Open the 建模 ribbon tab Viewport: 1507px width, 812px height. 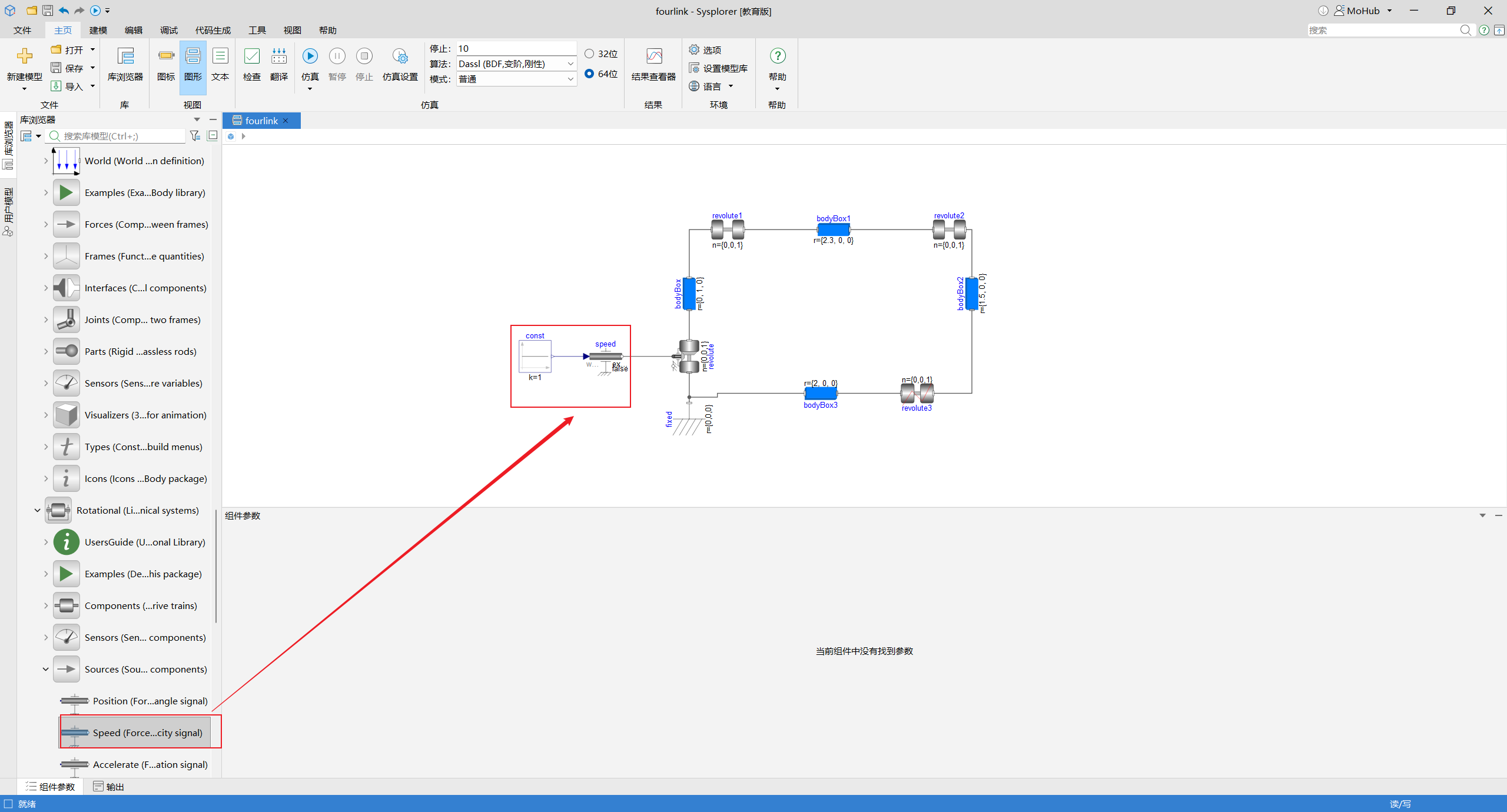pos(98,30)
